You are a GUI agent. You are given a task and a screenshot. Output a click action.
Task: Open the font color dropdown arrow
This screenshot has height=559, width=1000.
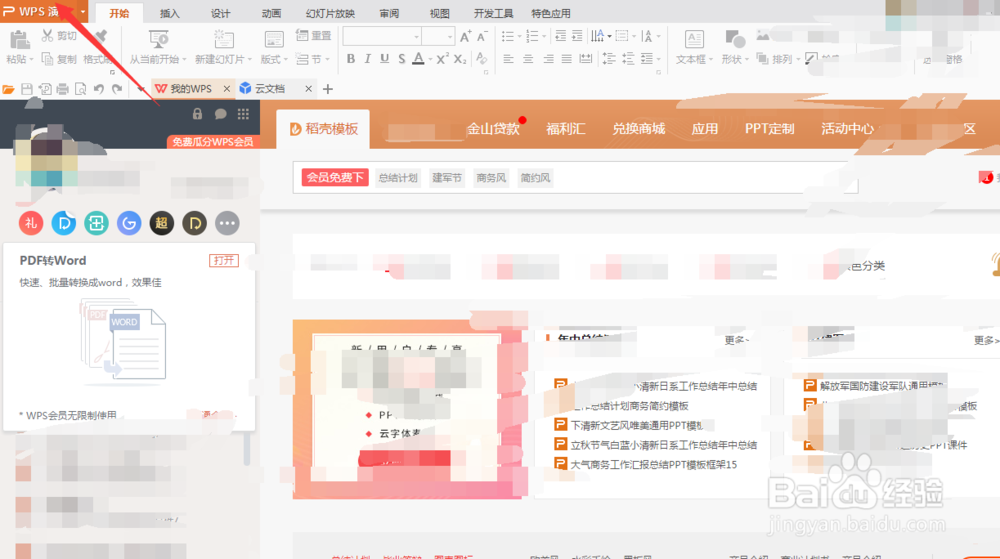[430, 59]
